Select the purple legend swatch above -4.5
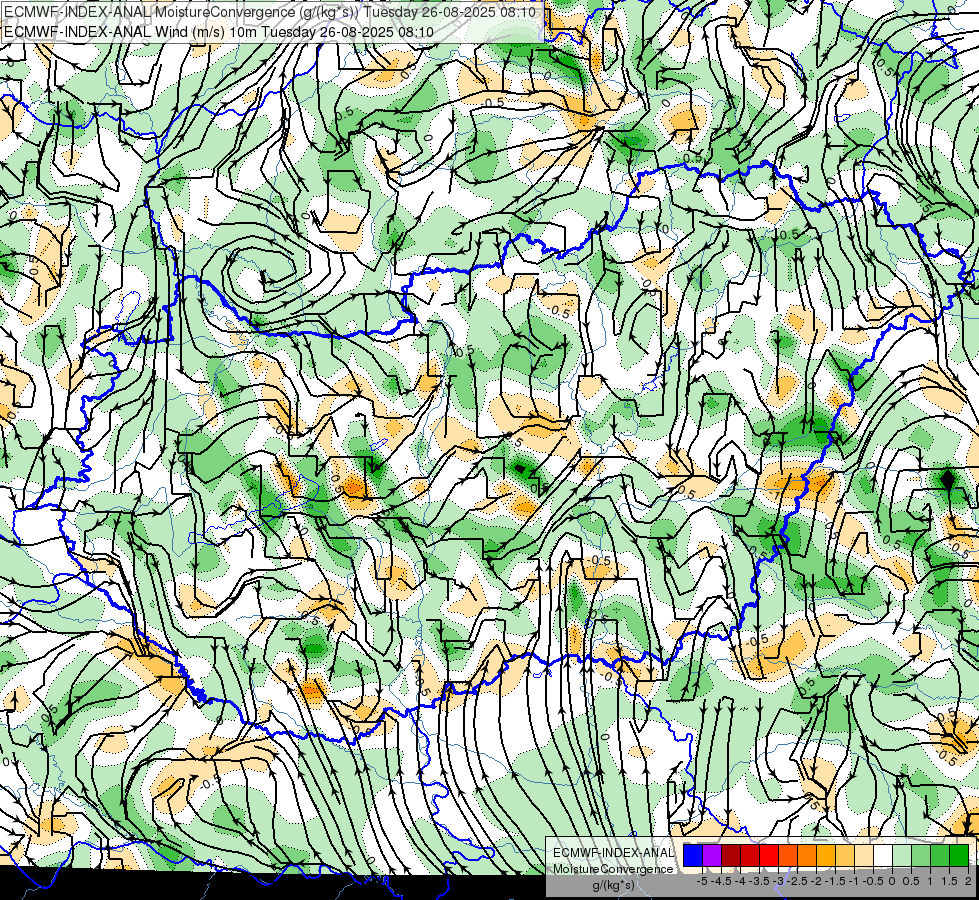 (x=712, y=856)
